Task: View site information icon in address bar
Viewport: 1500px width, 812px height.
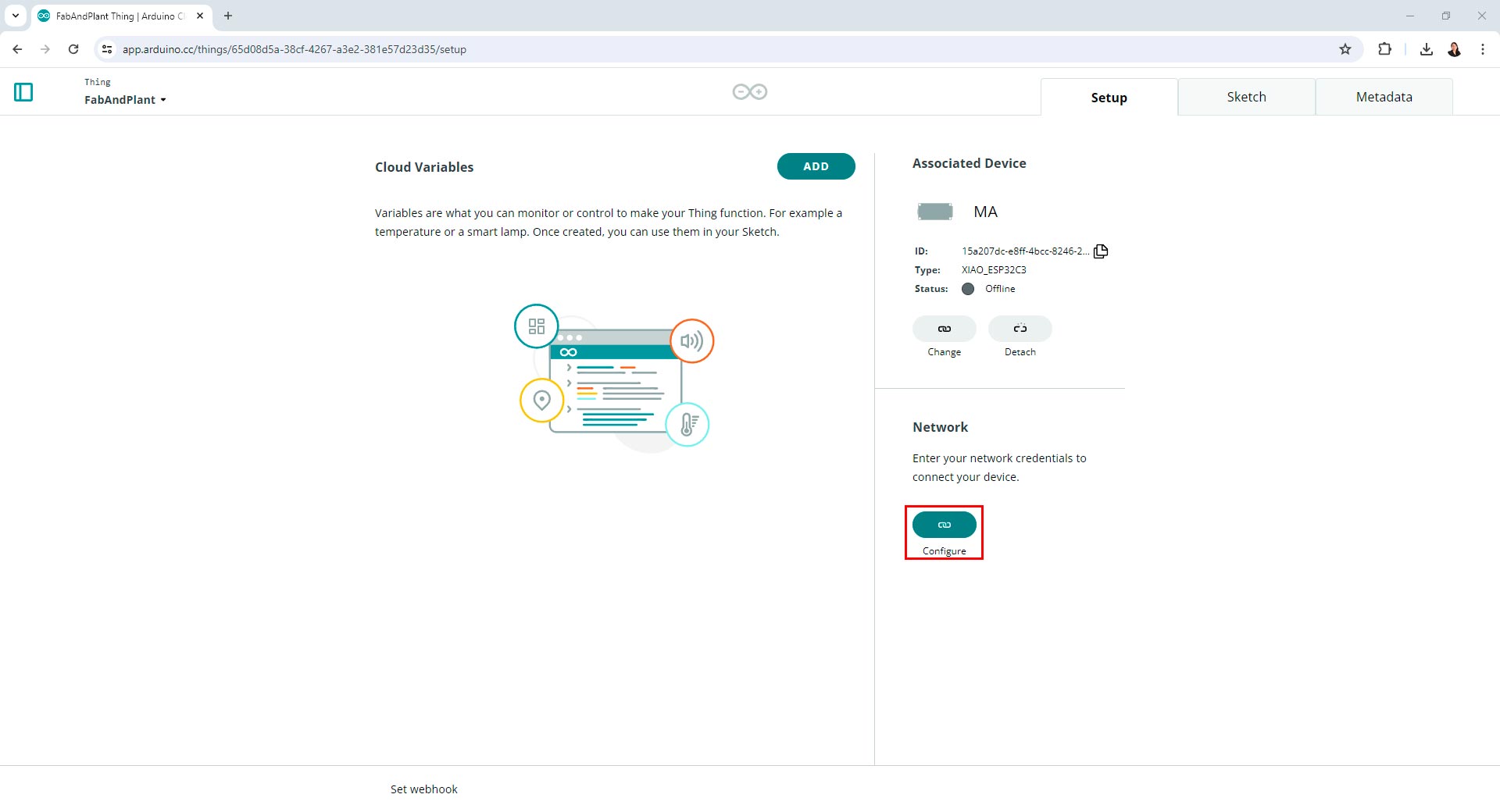Action: (x=107, y=49)
